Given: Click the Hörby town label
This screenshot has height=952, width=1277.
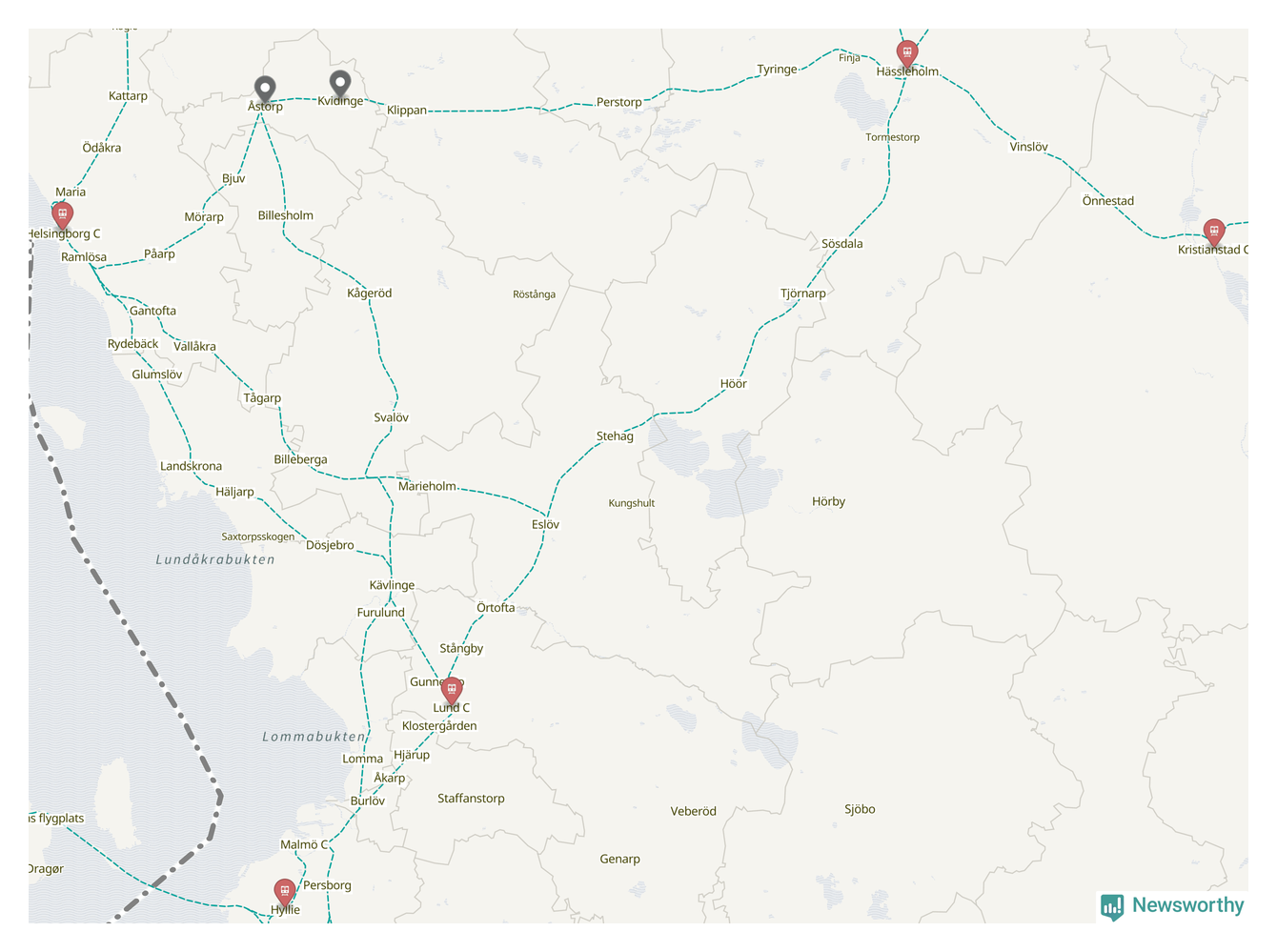Looking at the screenshot, I should (828, 501).
